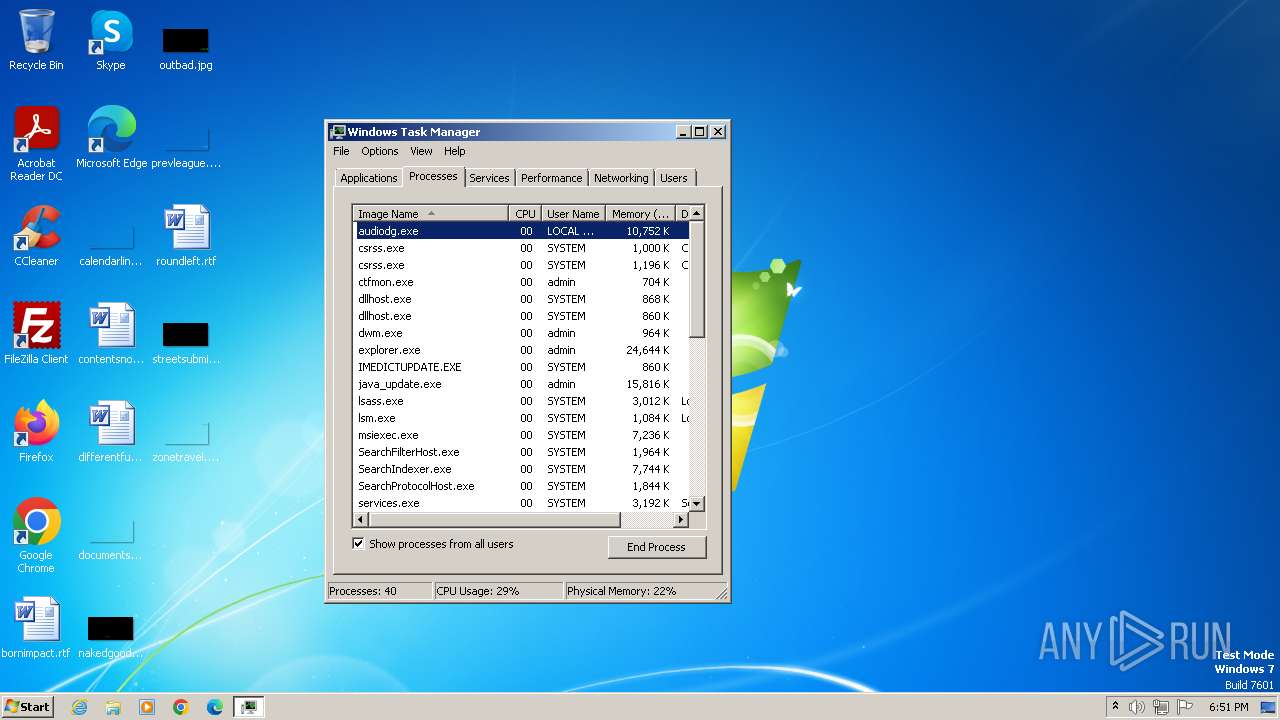The width and height of the screenshot is (1280, 720).
Task: Switch to the Applications tab
Action: pyautogui.click(x=369, y=178)
